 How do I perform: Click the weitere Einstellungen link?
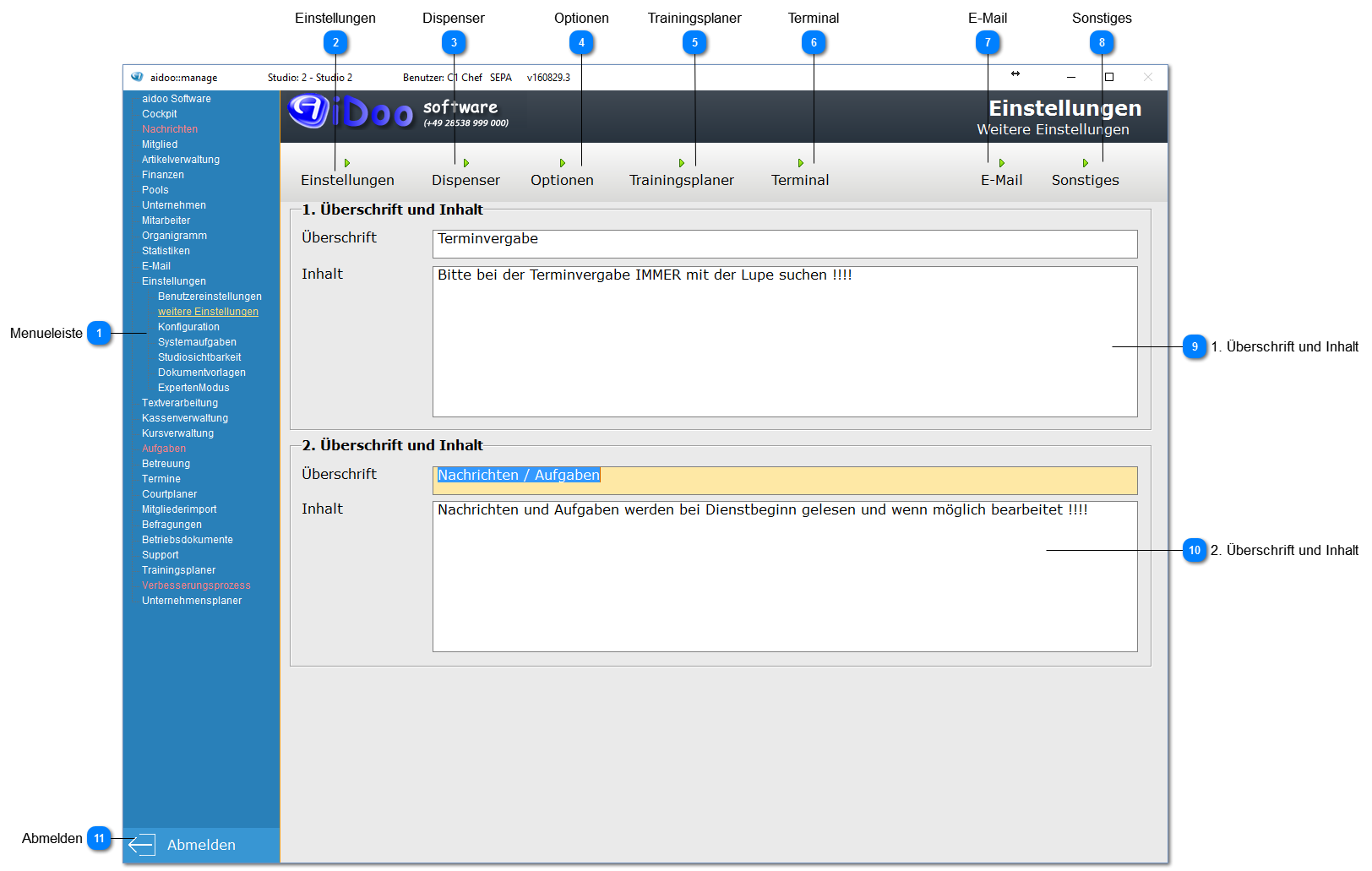point(209,312)
